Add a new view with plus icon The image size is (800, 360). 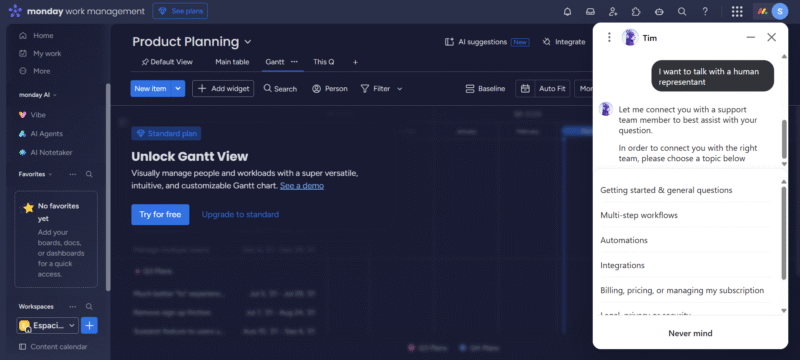pos(356,62)
